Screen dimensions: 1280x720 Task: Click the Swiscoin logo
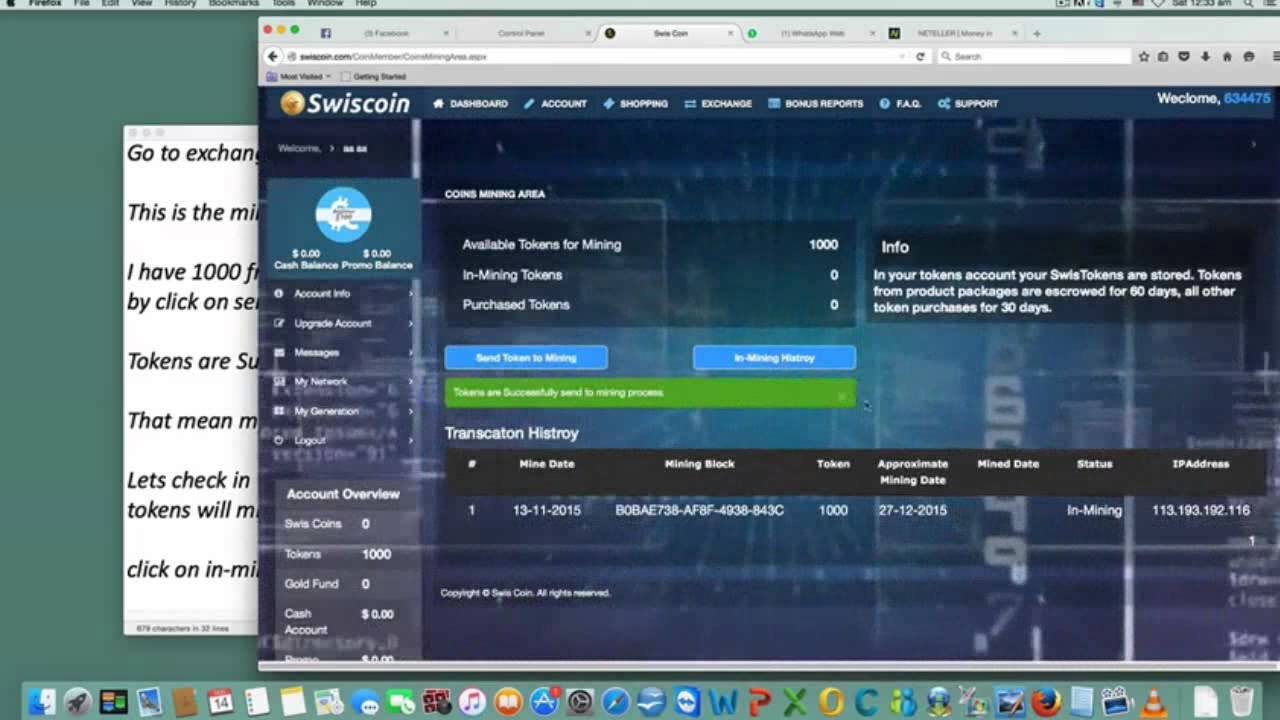345,103
